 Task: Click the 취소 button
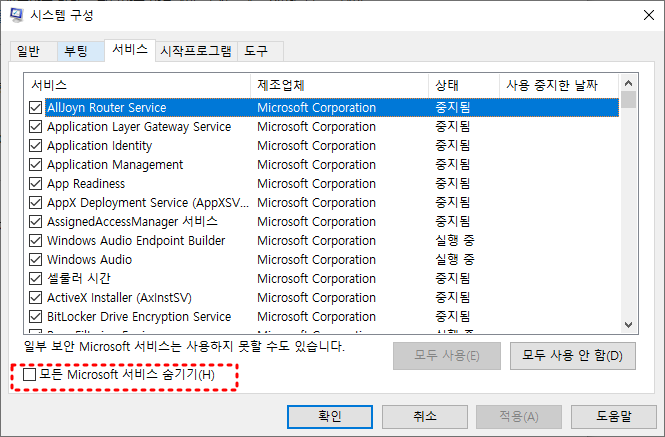point(425,416)
